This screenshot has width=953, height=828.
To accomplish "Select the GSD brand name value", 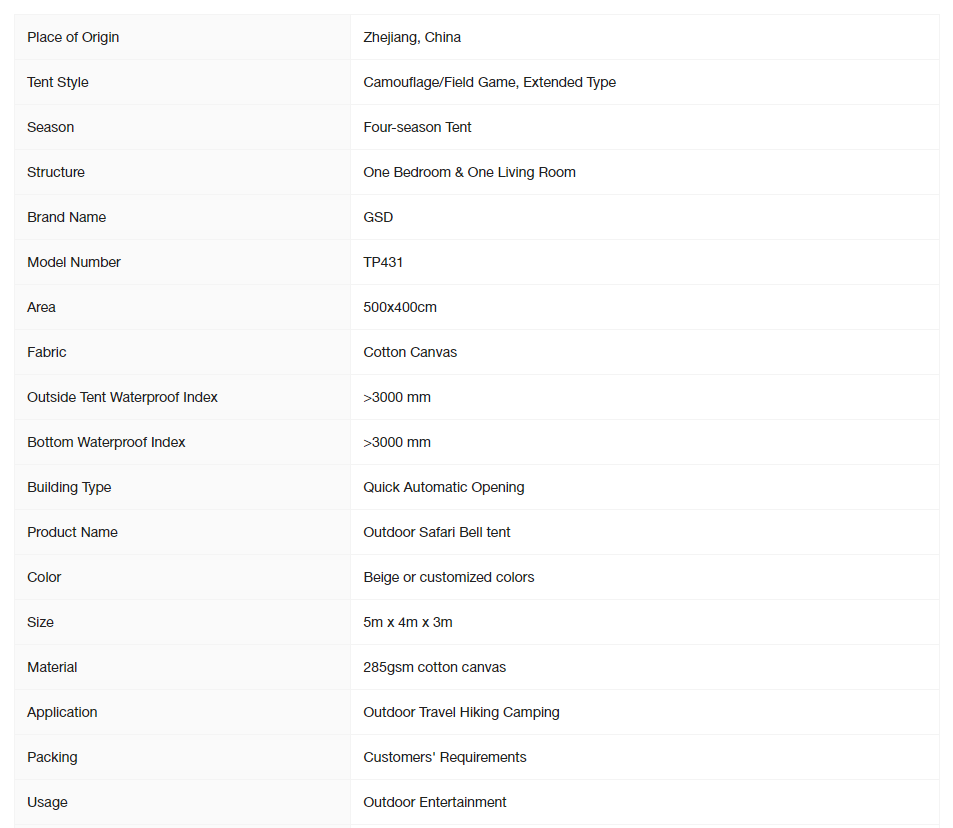I will (378, 217).
